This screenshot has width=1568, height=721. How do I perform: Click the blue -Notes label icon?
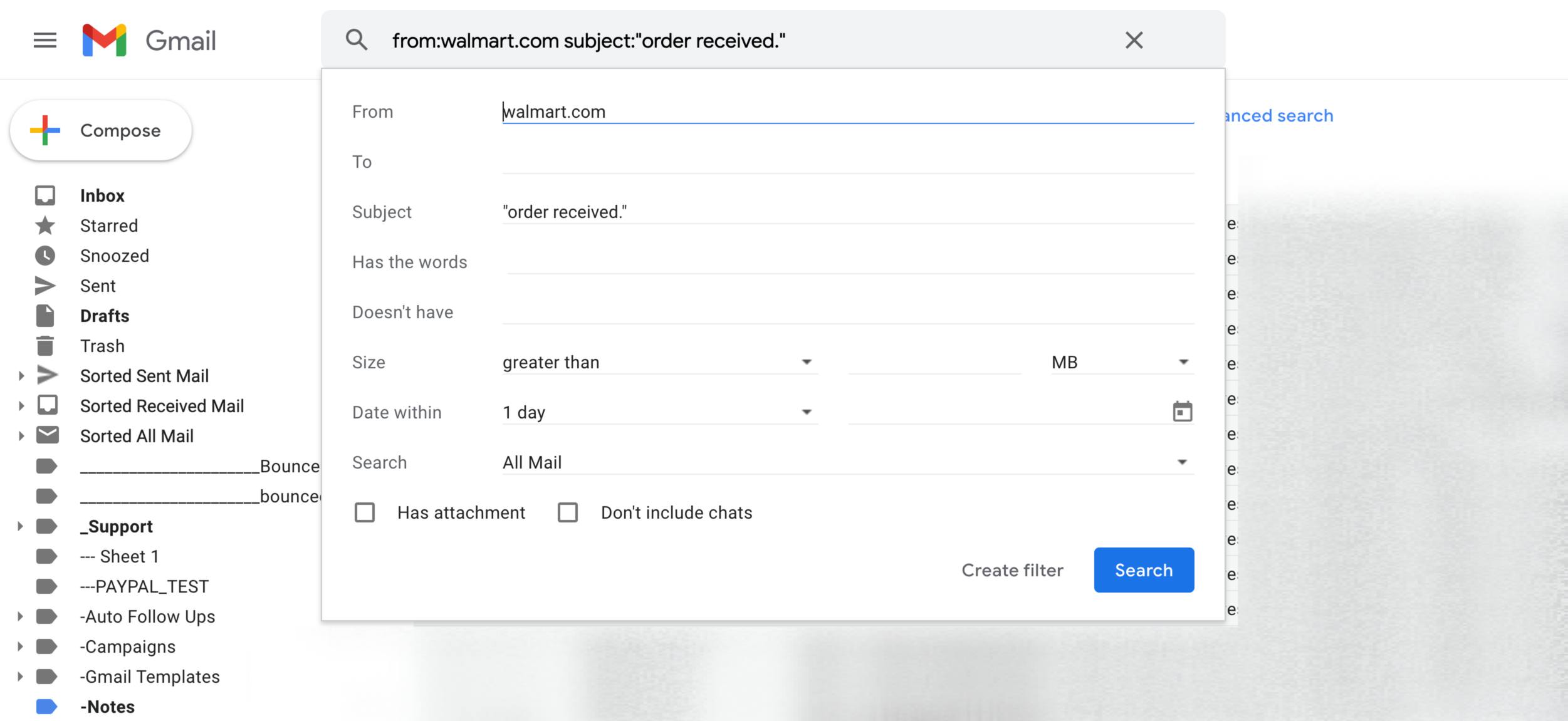(47, 707)
